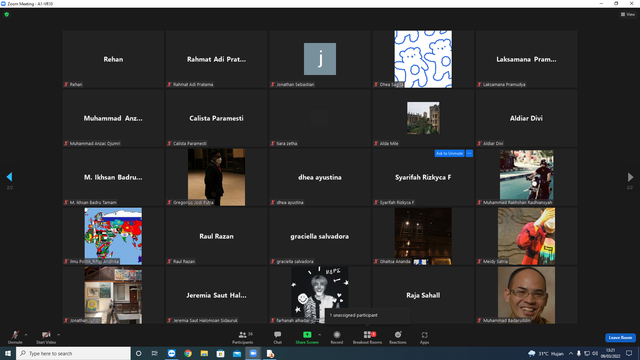The image size is (640, 360).
Task: Click Meidy Satria's colorful photo tile
Action: [526, 236]
